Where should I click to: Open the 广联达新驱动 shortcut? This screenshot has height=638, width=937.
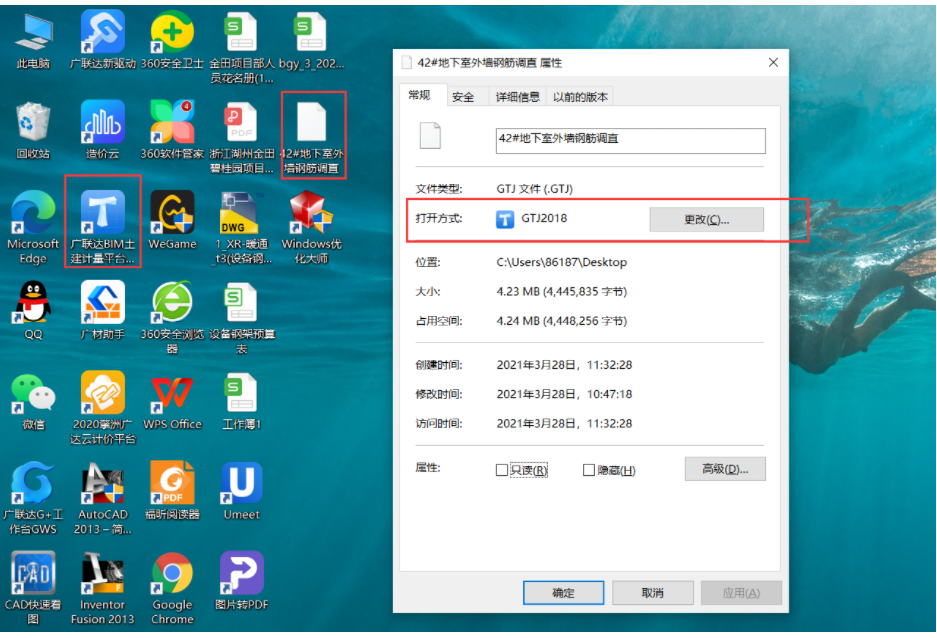coord(103,39)
